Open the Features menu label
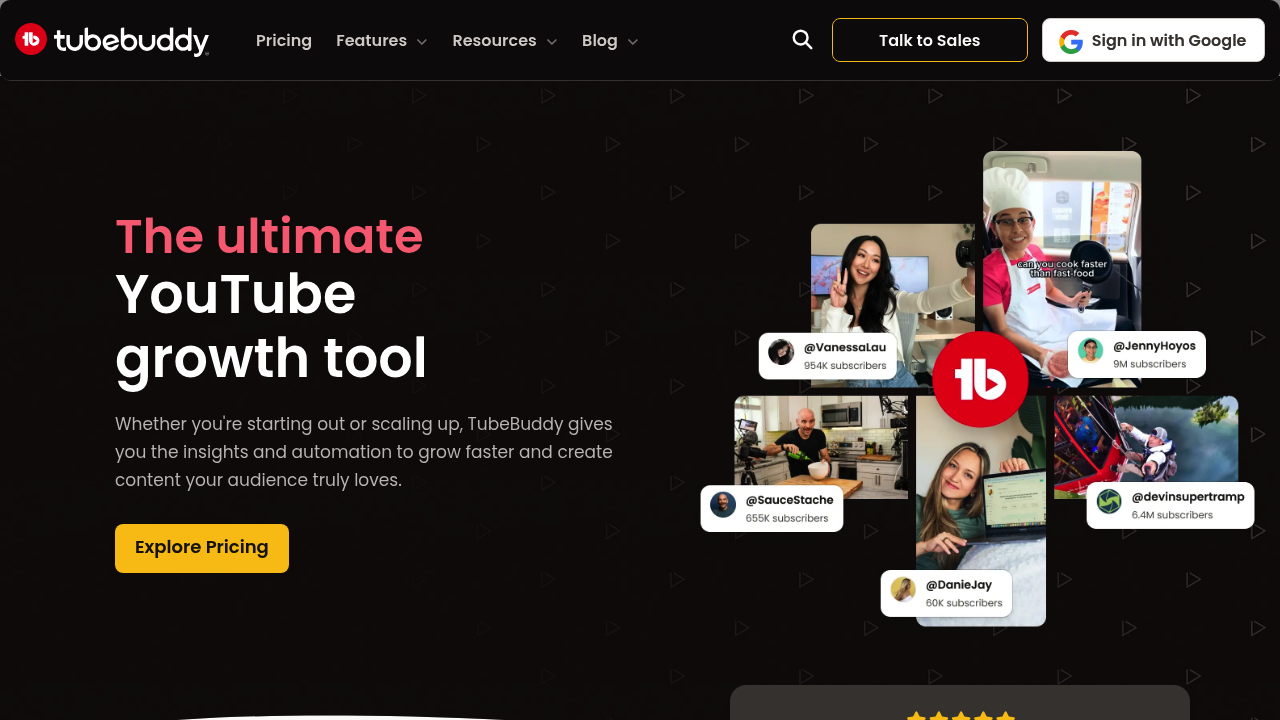Screen dimensions: 1280x720 [371, 40]
